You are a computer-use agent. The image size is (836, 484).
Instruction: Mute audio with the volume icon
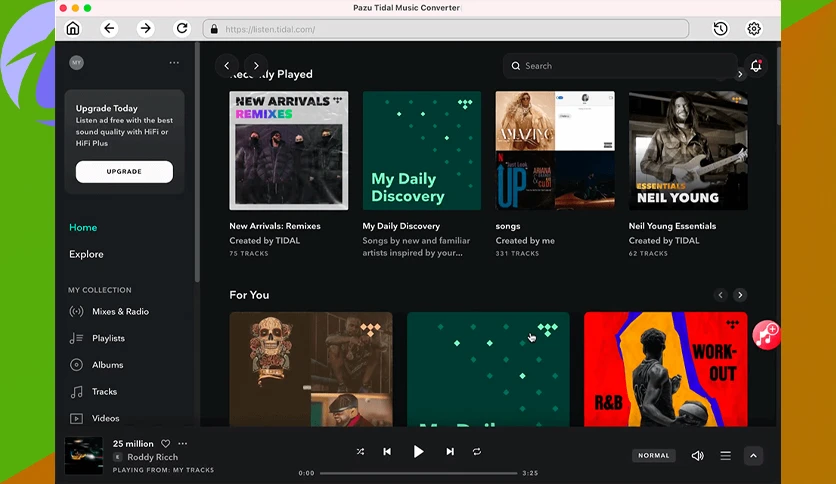point(697,455)
